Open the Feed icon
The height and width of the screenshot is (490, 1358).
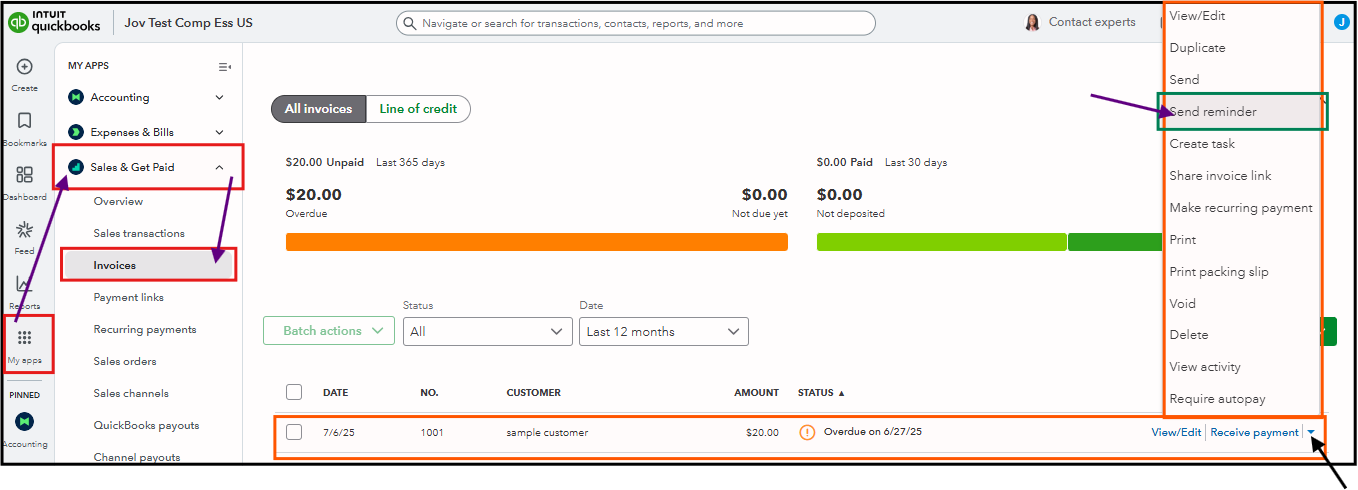[25, 230]
